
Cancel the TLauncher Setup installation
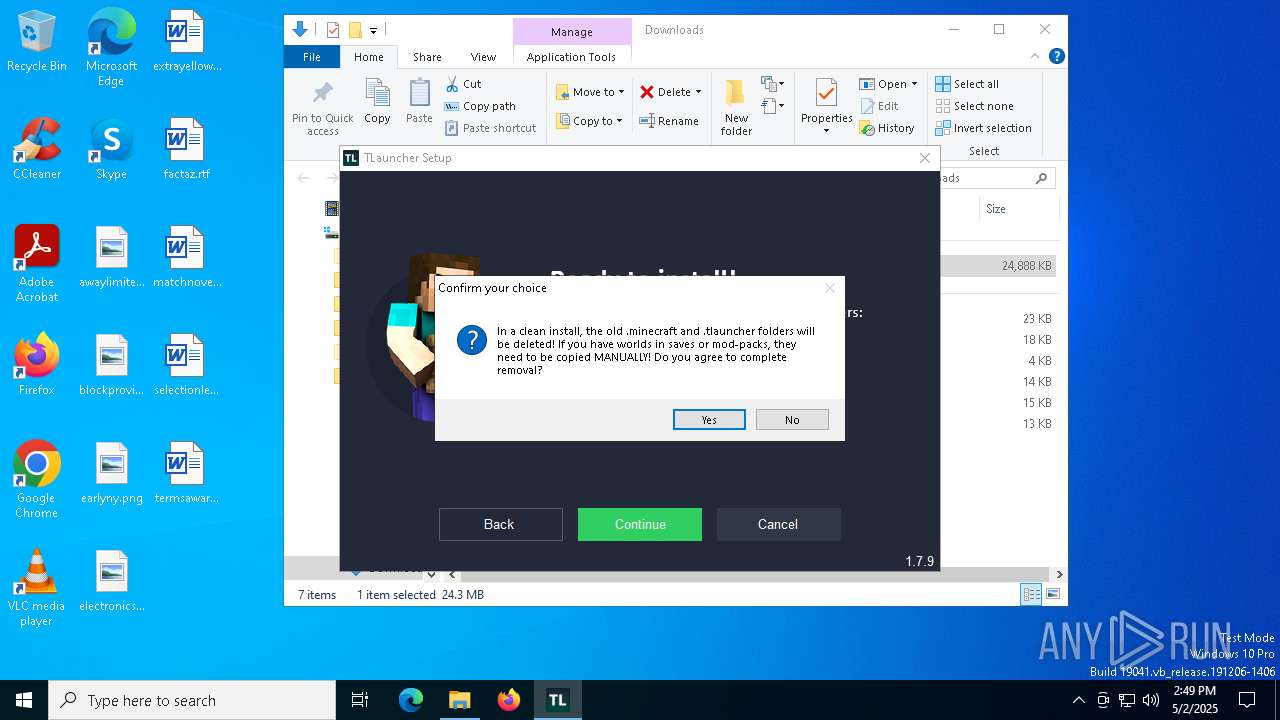[x=778, y=524]
